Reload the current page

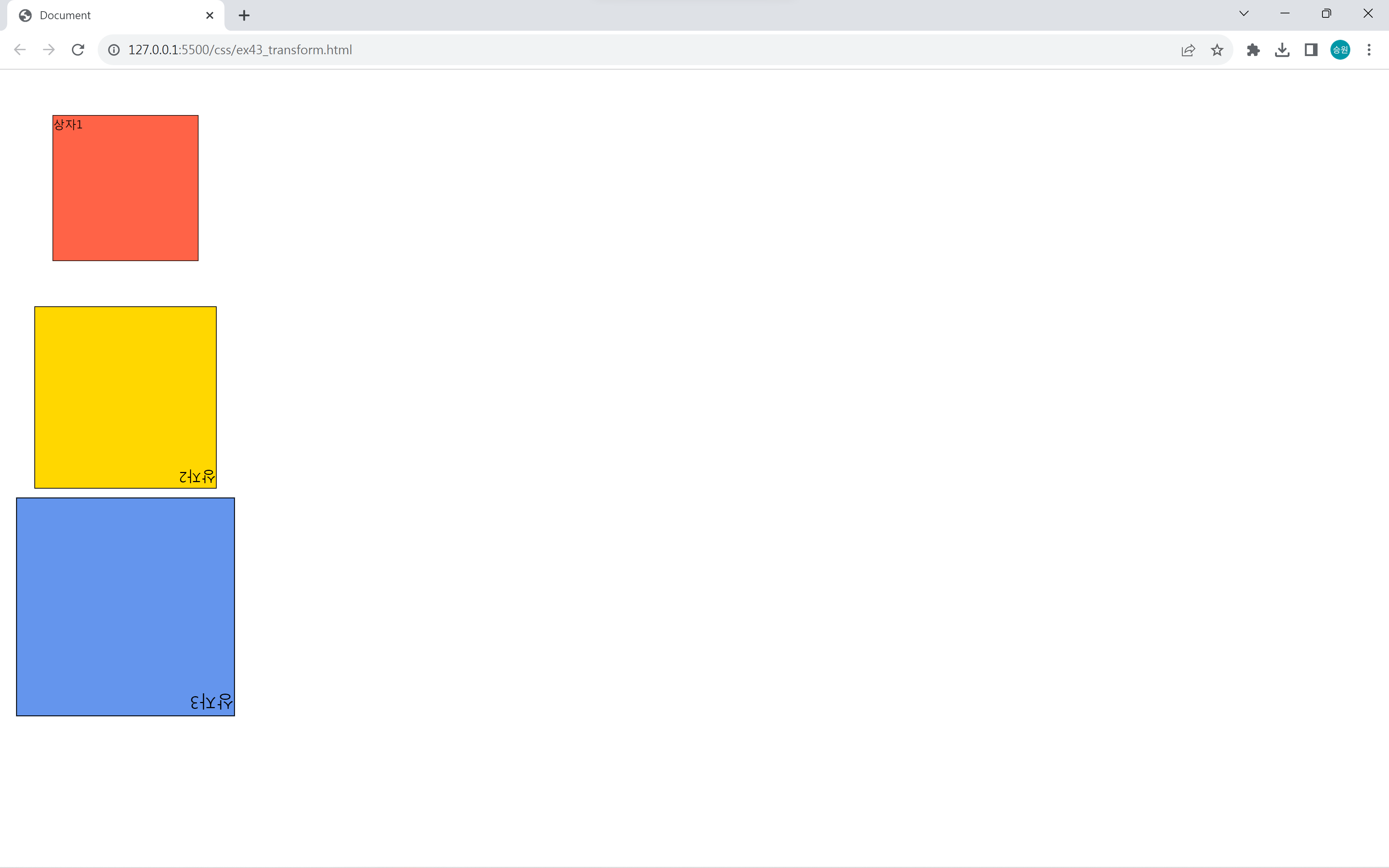point(78,50)
